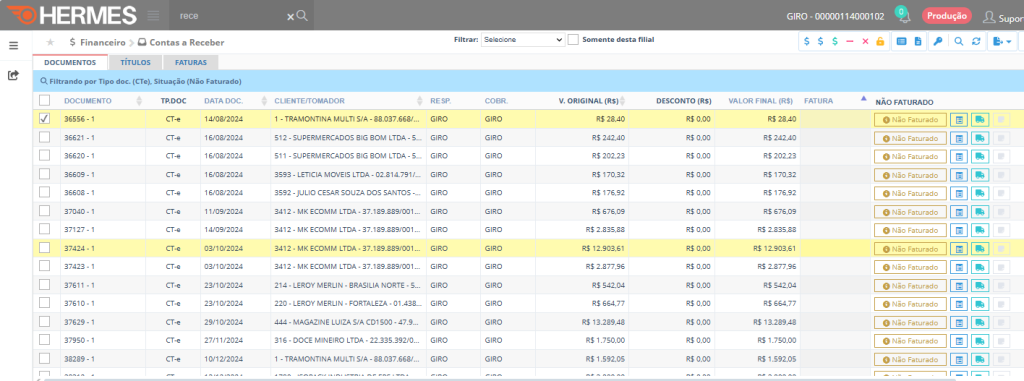Click the TP.DOC column header
The height and width of the screenshot is (381, 1024).
173,101
